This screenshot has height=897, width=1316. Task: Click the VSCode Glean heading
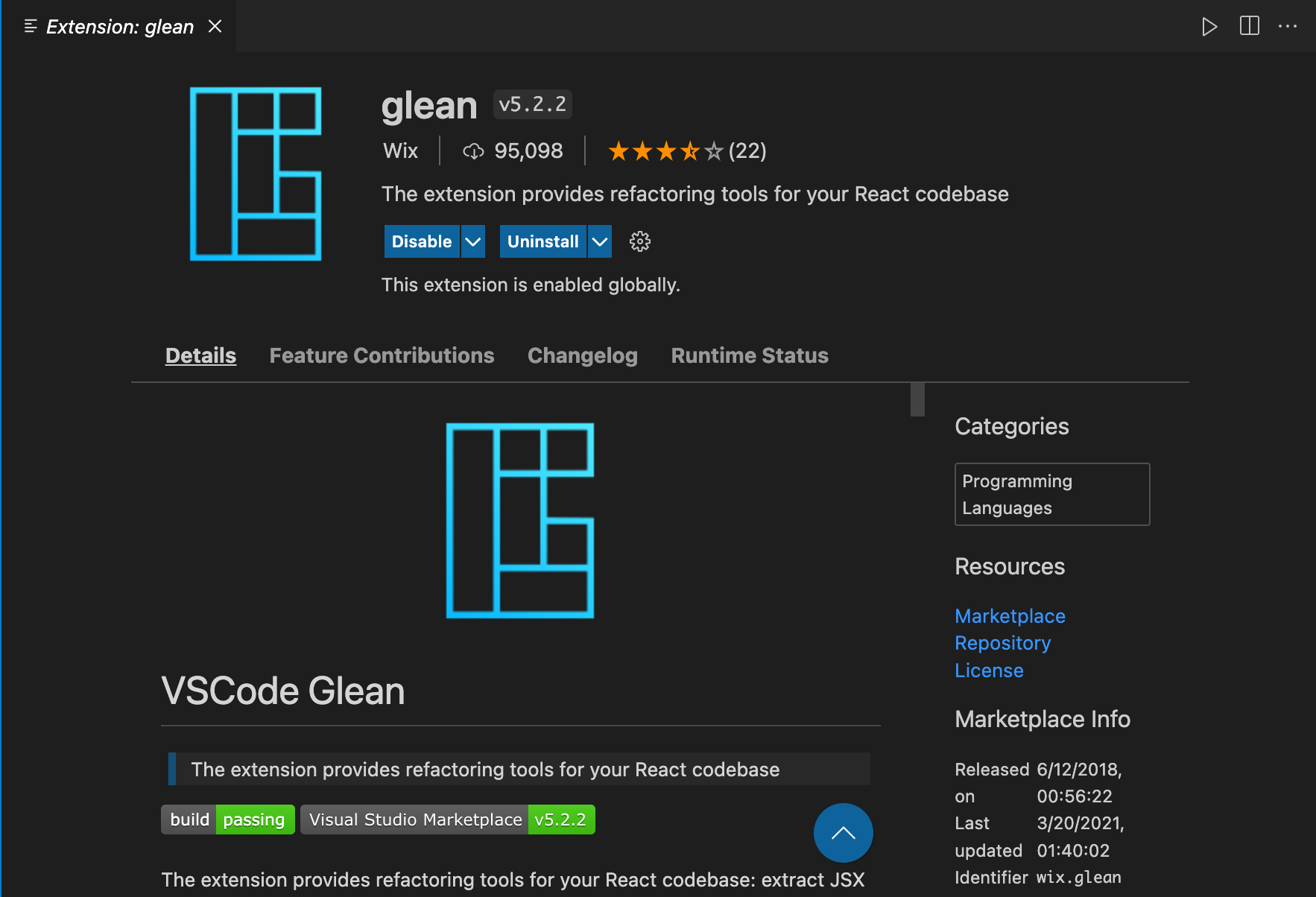283,691
